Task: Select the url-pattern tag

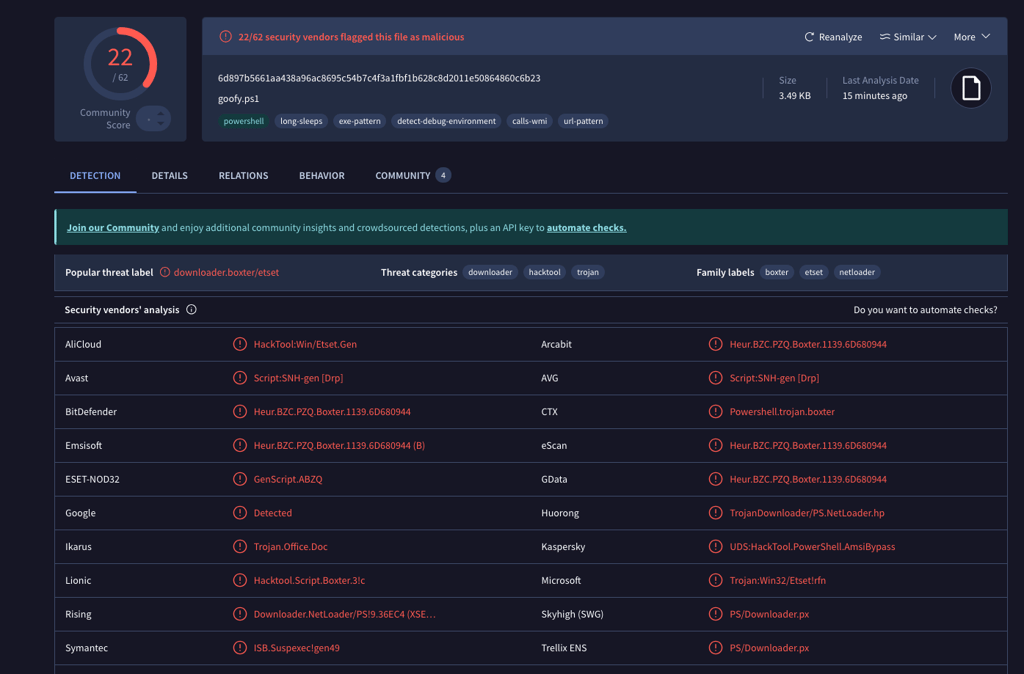Action: click(x=583, y=121)
